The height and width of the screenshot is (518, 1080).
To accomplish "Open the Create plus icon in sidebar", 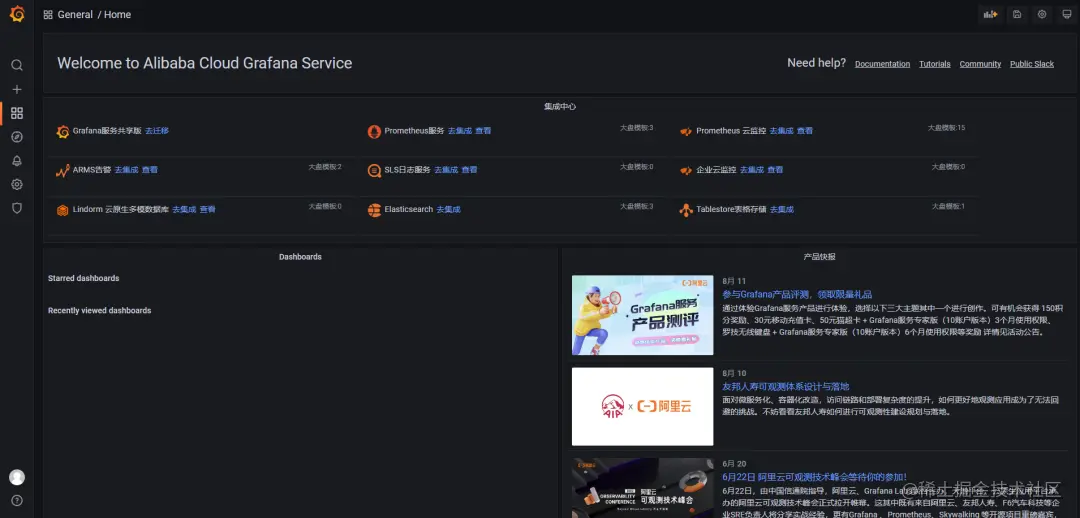I will (17, 90).
